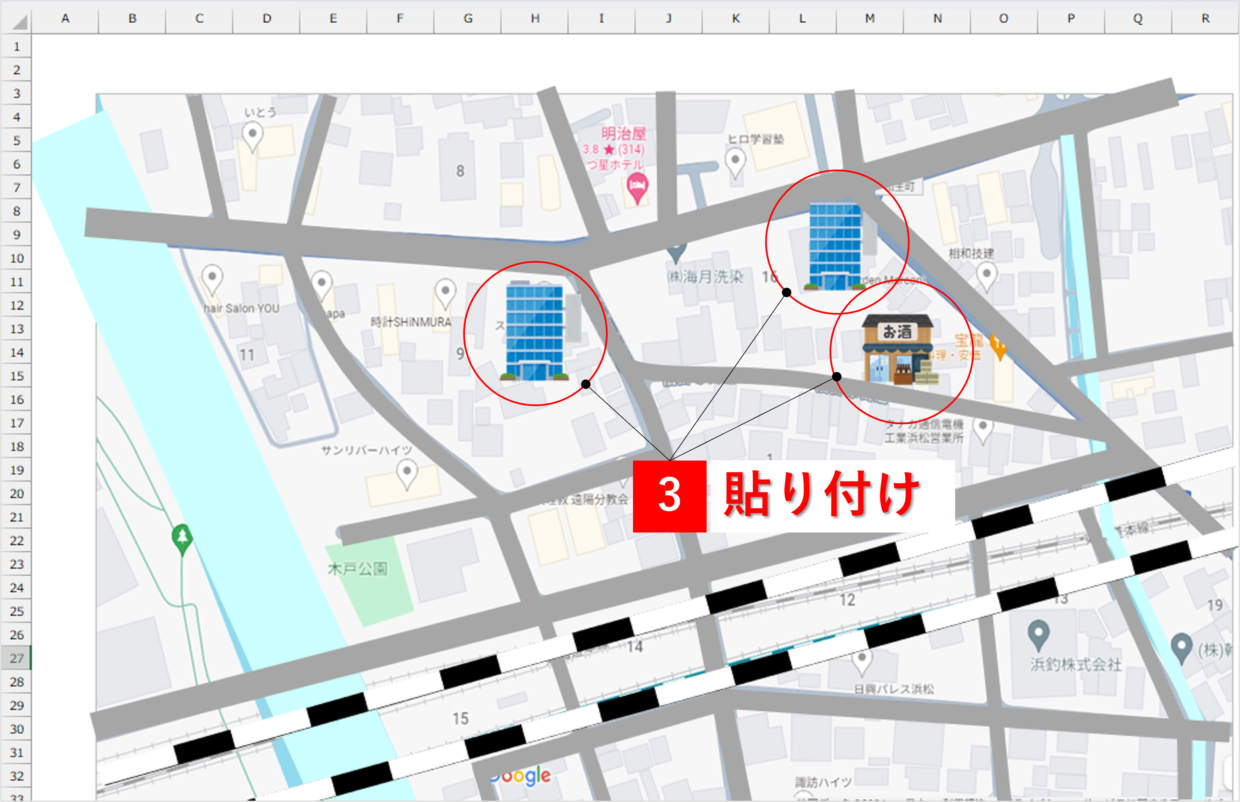Click the map pin for ヒロ学習塾

[x=736, y=162]
